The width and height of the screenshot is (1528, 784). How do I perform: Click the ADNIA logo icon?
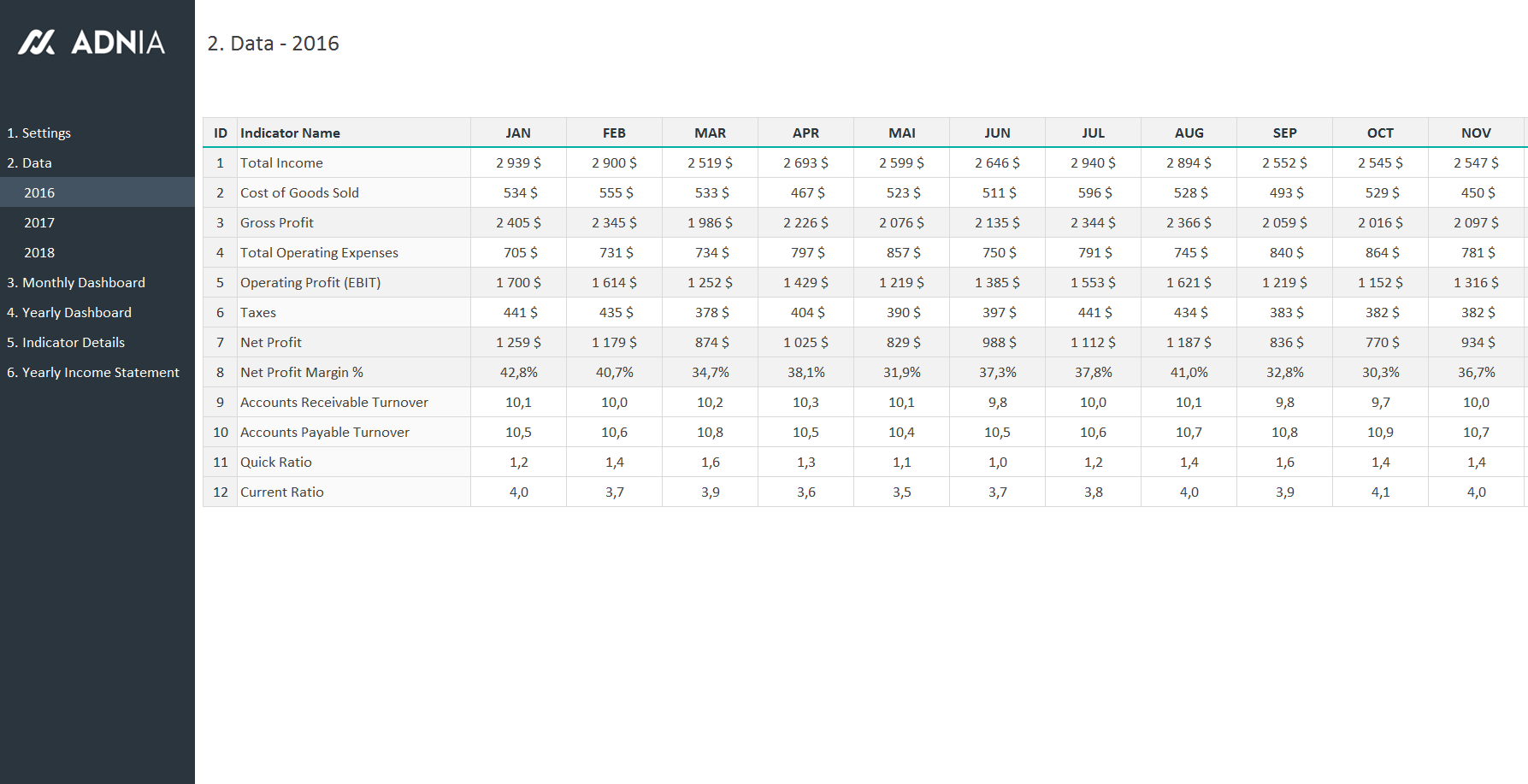tap(37, 42)
